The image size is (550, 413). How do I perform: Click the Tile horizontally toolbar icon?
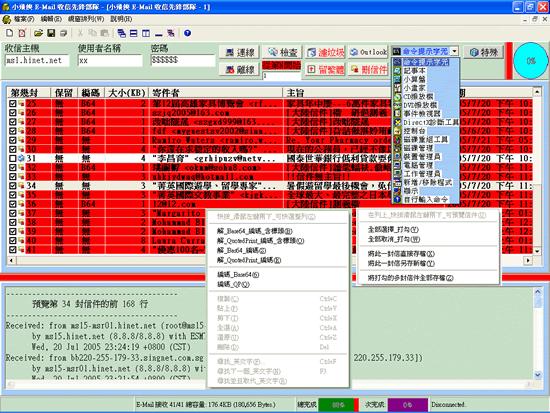(x=134, y=33)
